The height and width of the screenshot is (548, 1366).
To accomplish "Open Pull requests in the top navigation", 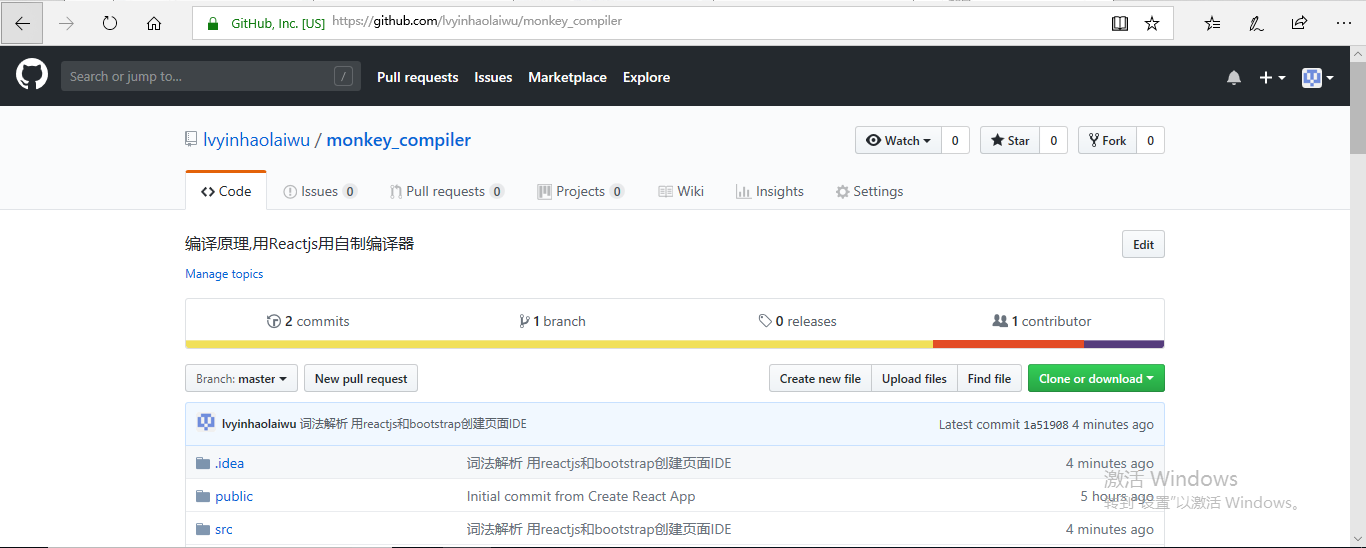I will [x=417, y=77].
